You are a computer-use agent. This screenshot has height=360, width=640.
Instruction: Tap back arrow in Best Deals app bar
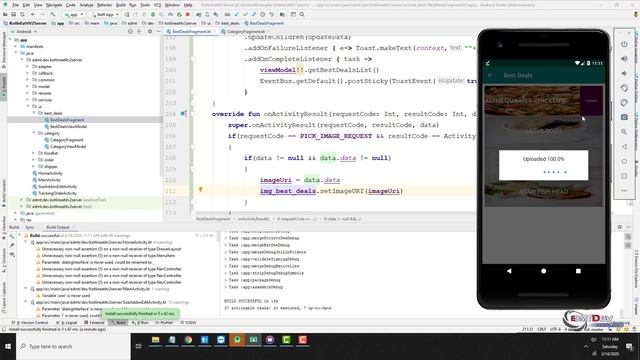click(491, 76)
